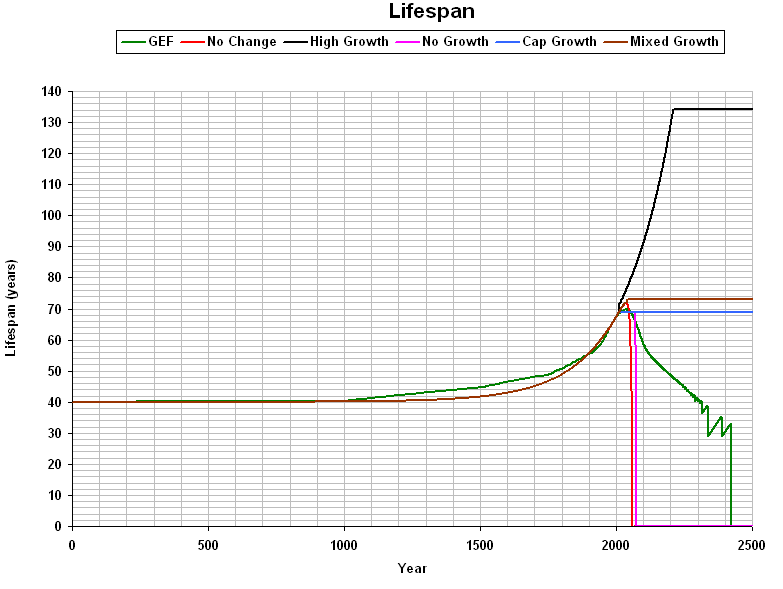Select the No Growth legend label

[x=455, y=42]
